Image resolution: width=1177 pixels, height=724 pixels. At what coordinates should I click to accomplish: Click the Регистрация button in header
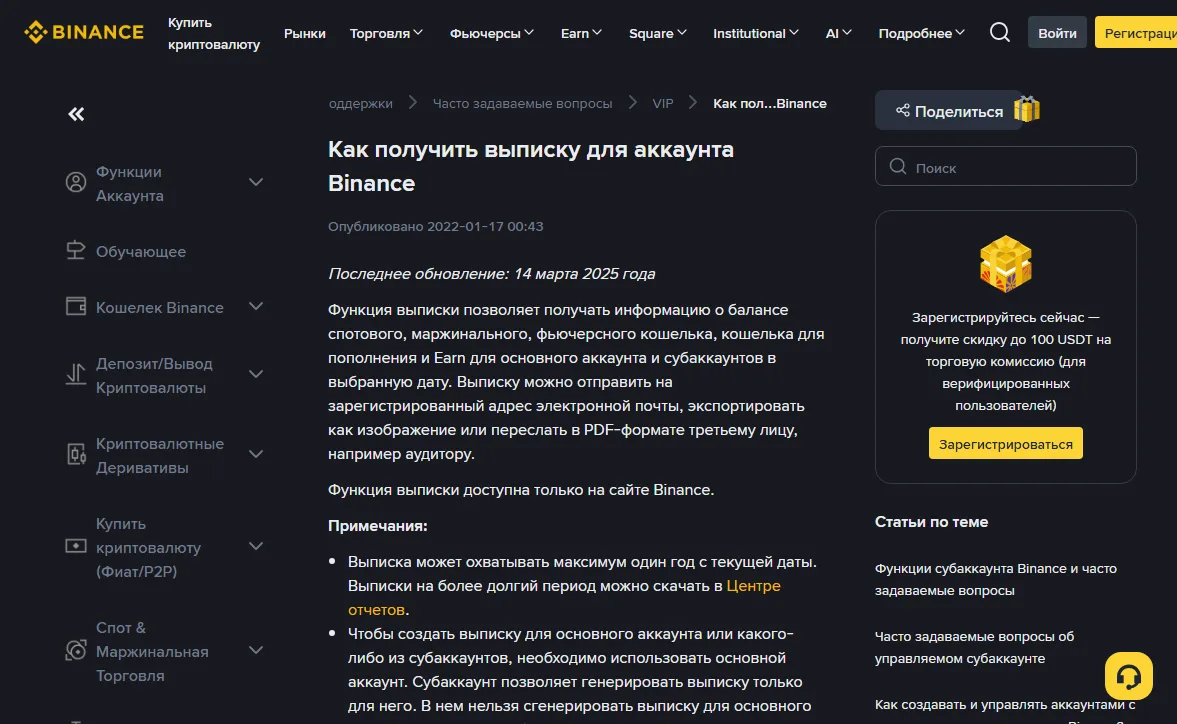point(1136,32)
